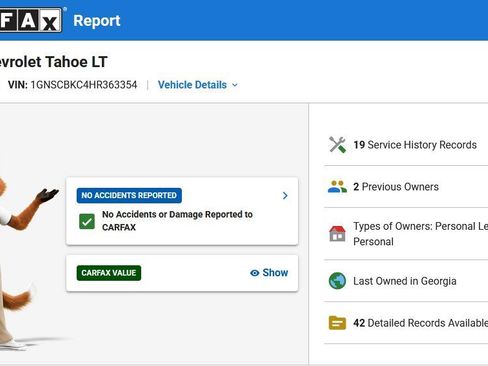The width and height of the screenshot is (488, 366).
Task: Open 2 Previous Owners row
Action: (x=406, y=187)
